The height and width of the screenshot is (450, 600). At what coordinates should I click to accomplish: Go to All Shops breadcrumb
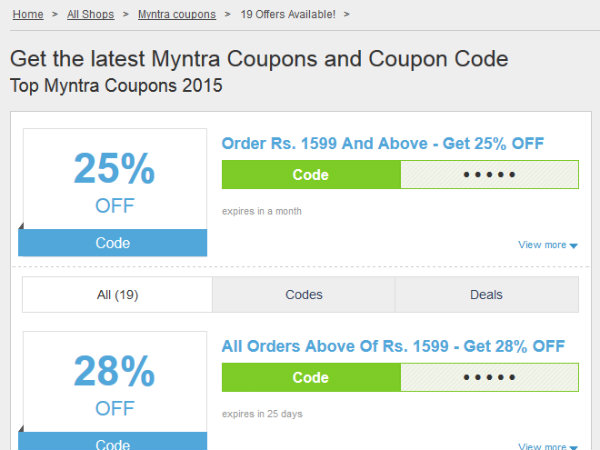tap(90, 15)
